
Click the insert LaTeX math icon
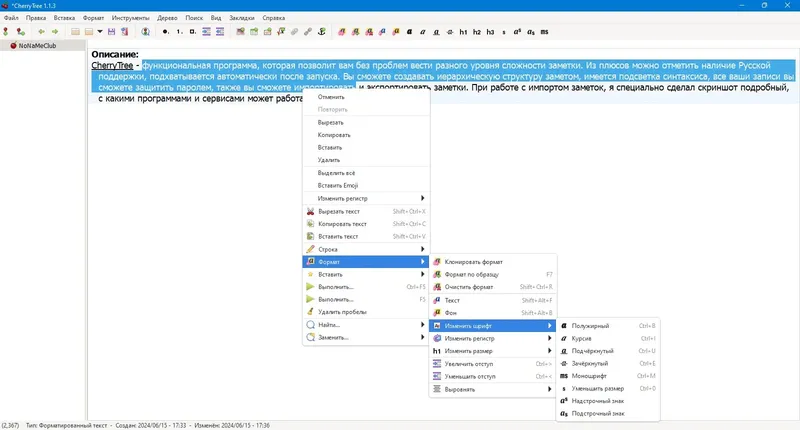[281, 32]
